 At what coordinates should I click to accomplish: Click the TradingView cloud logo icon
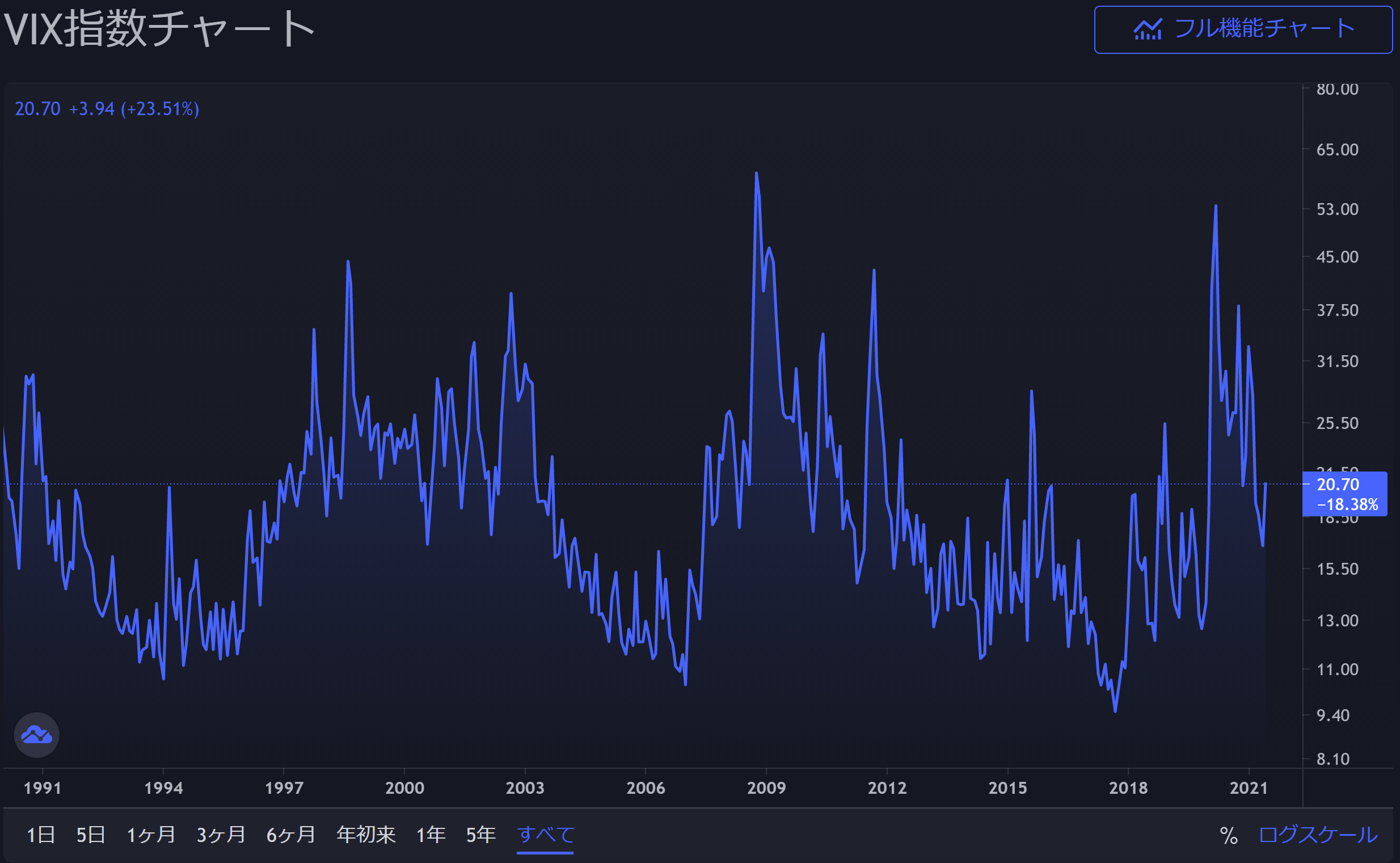coord(36,735)
